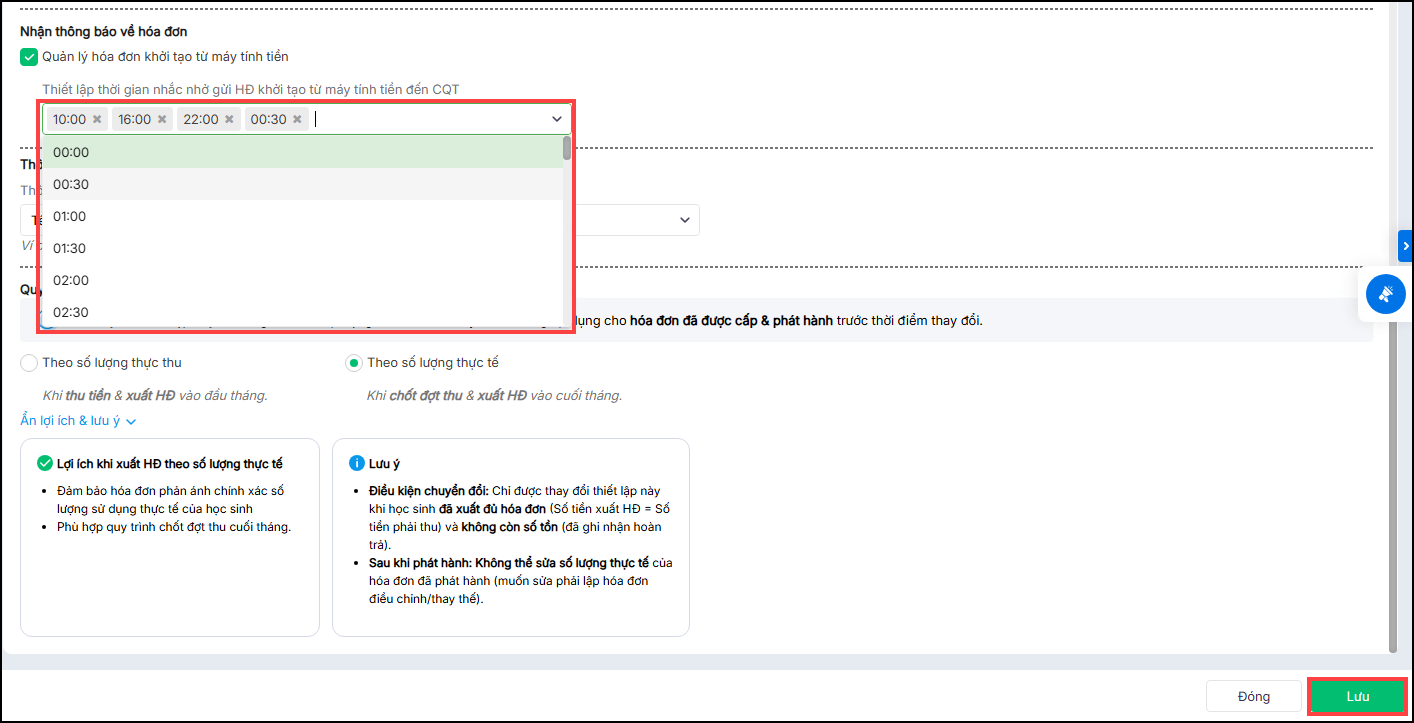The image size is (1414, 723).
Task: Remove the 10:00 time tag
Action: click(x=97, y=119)
